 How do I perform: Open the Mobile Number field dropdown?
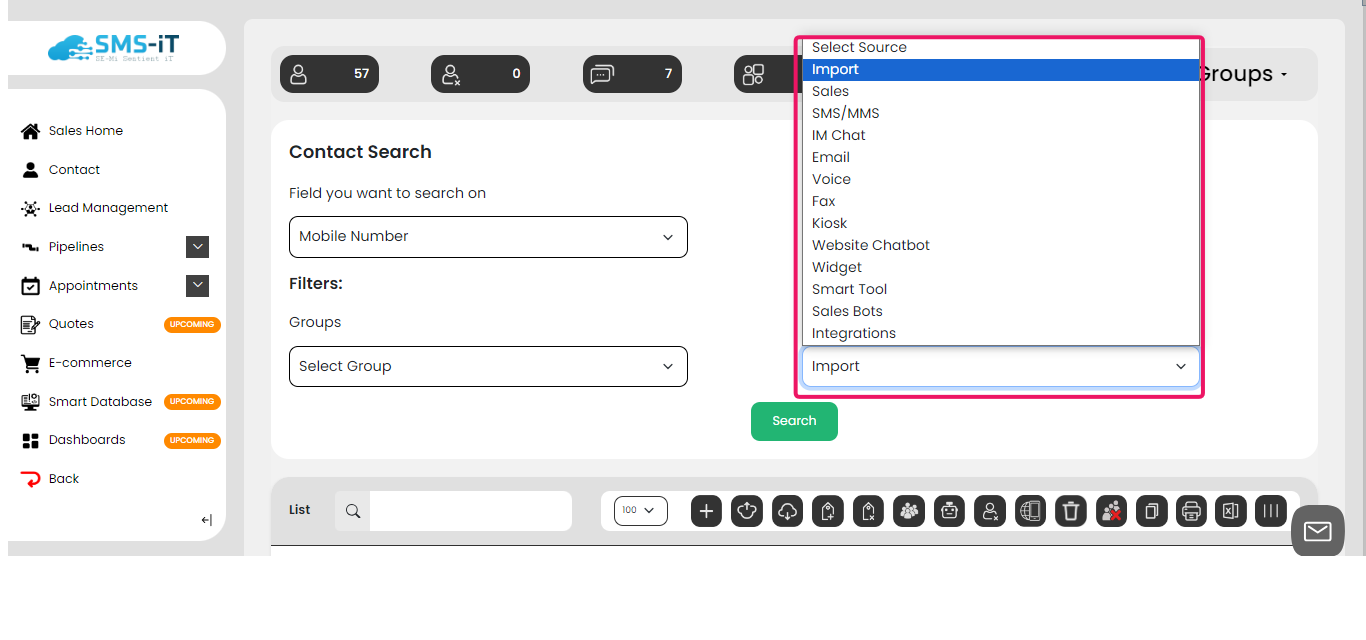(x=487, y=237)
